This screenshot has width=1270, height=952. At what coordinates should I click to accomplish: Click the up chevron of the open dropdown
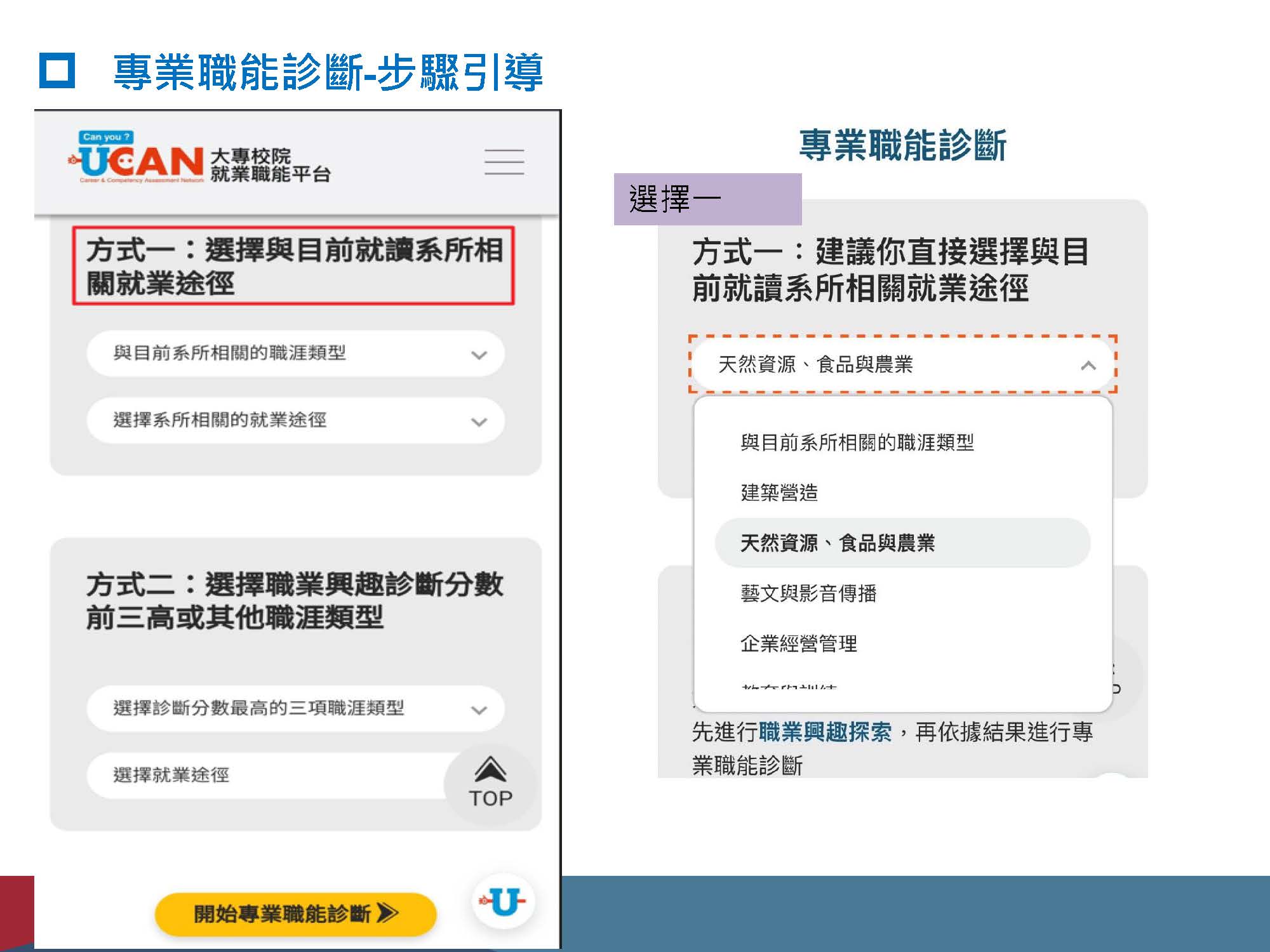click(1088, 366)
